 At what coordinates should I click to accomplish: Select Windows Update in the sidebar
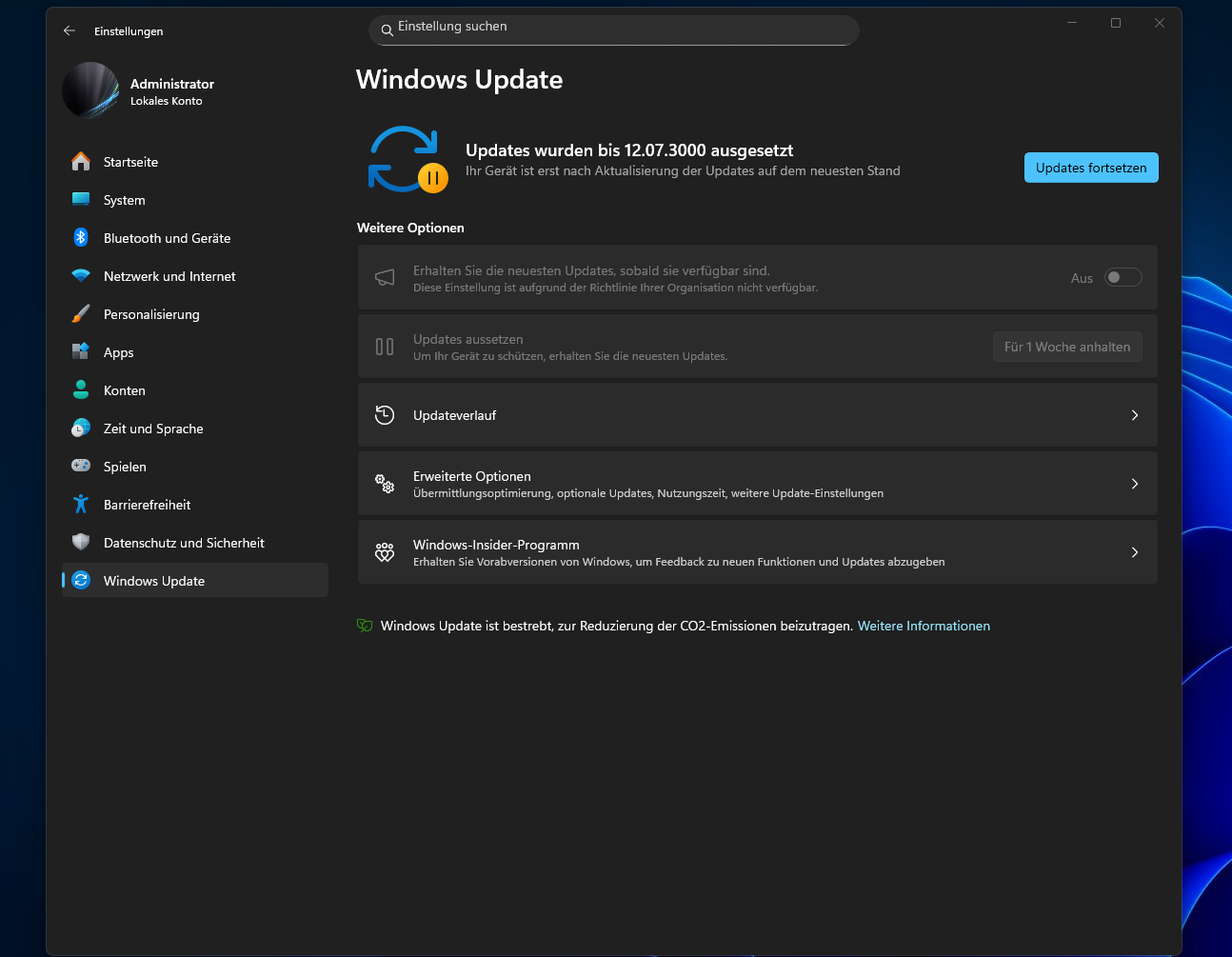(195, 581)
